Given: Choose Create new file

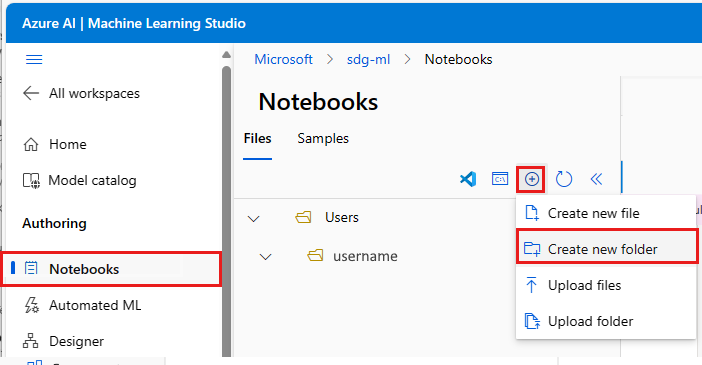Looking at the screenshot, I should [606, 213].
